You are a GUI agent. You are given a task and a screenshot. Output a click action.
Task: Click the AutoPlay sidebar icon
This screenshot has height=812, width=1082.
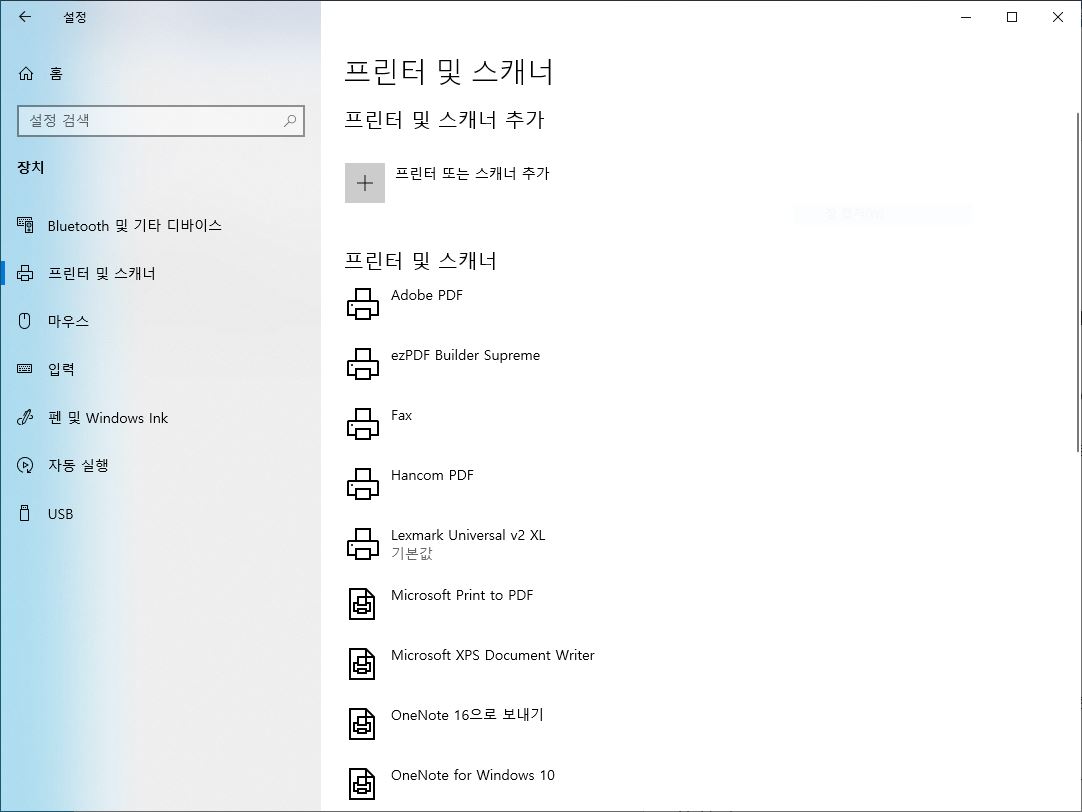pos(25,466)
